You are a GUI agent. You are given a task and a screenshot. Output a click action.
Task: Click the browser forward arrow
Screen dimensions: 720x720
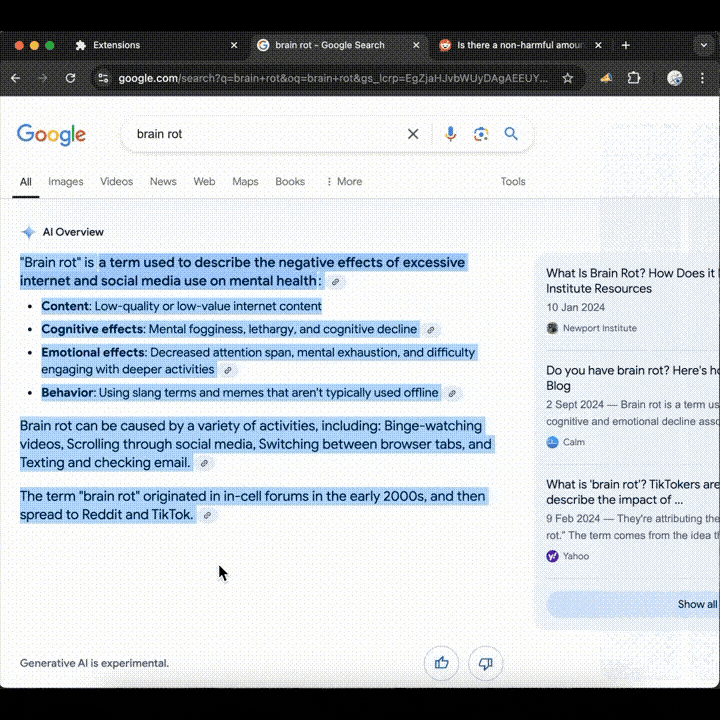tap(43, 78)
